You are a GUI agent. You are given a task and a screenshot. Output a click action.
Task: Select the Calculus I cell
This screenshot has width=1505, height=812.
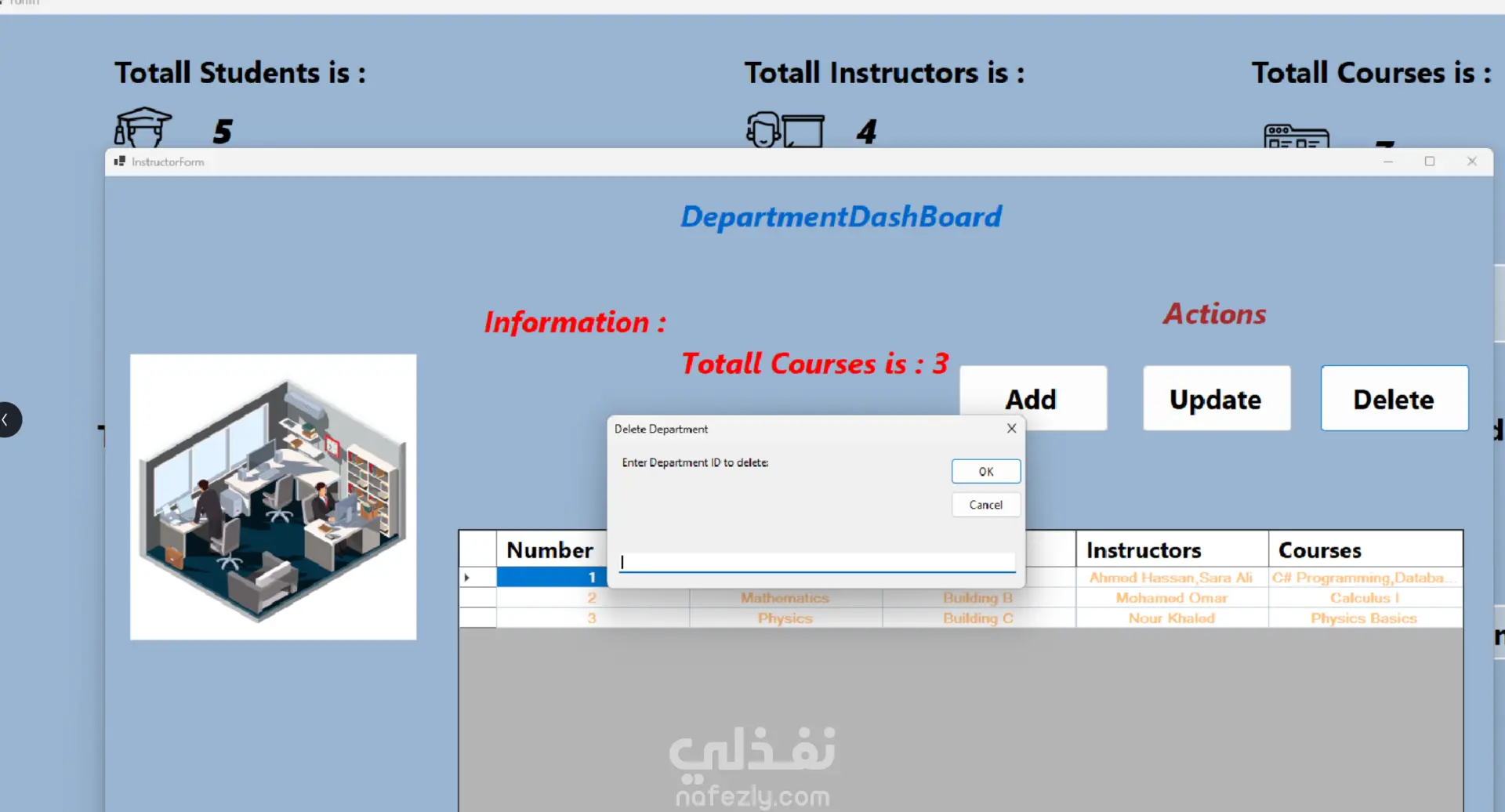(x=1365, y=598)
